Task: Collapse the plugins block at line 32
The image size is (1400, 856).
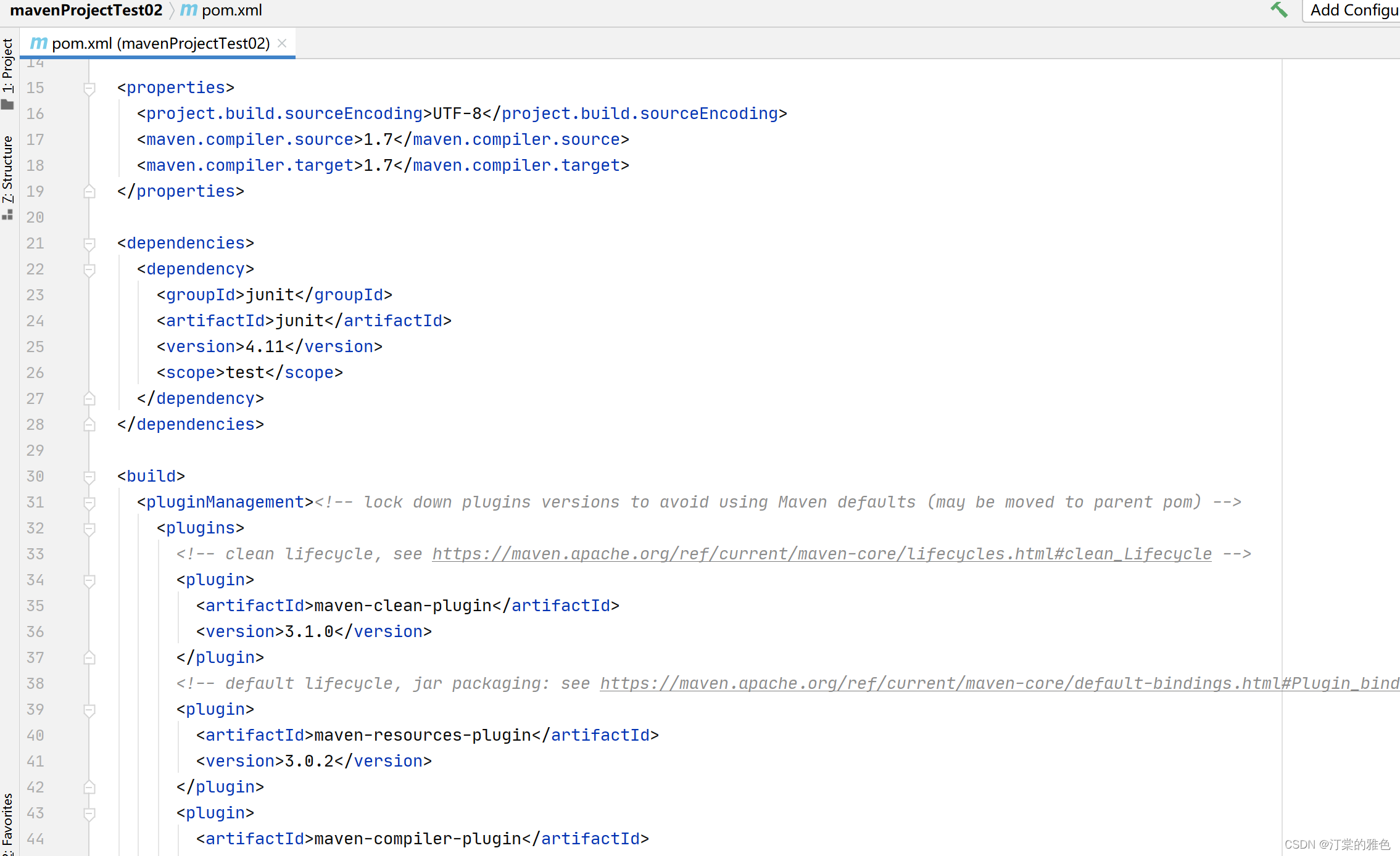Action: coord(89,529)
